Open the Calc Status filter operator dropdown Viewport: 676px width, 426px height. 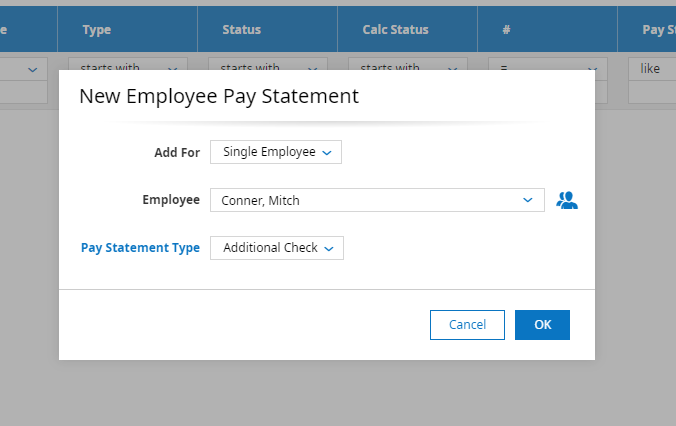coord(408,64)
